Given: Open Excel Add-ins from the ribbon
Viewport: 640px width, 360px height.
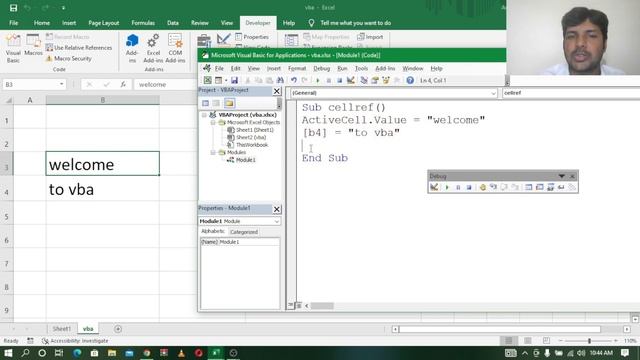Looking at the screenshot, I should click(153, 48).
